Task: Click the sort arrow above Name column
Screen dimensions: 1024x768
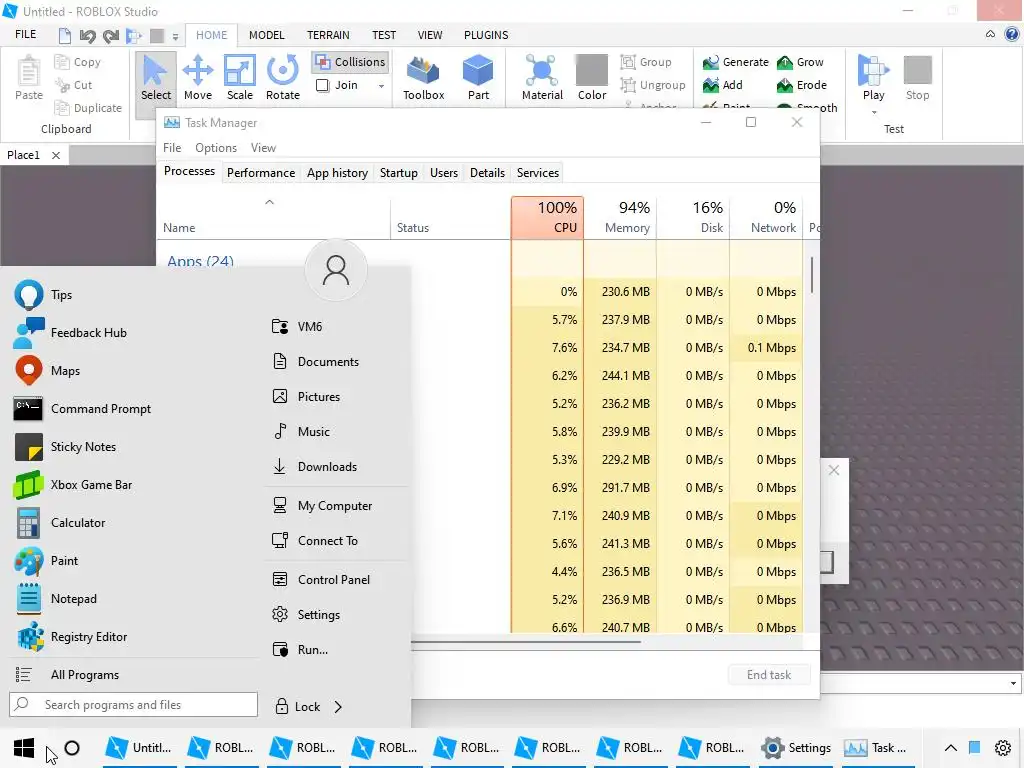Action: tap(269, 202)
